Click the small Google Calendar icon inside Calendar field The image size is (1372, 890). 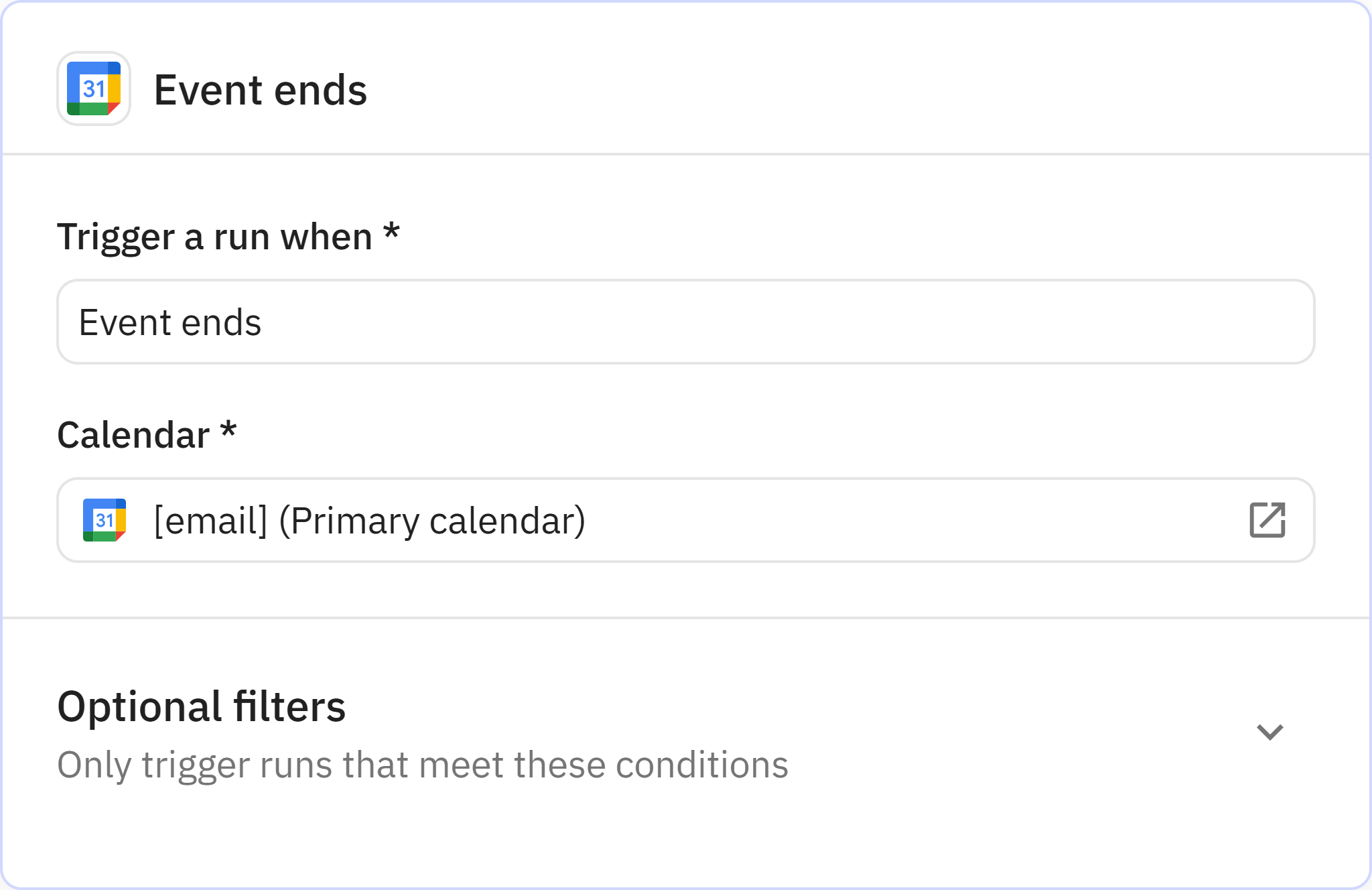pos(105,520)
